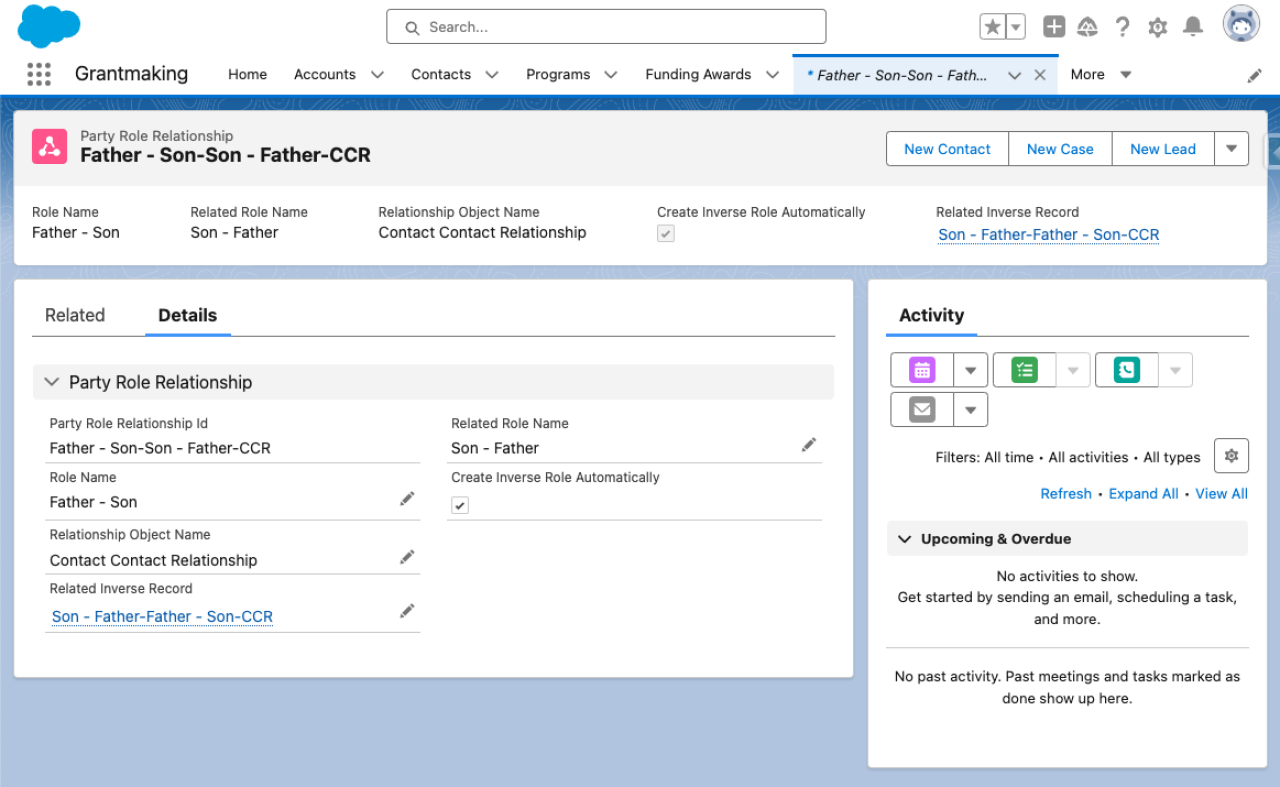Open the Funding Awards tab

[x=698, y=75]
